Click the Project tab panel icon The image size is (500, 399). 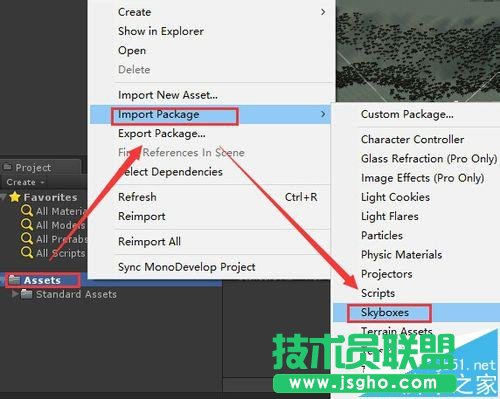click(7, 167)
